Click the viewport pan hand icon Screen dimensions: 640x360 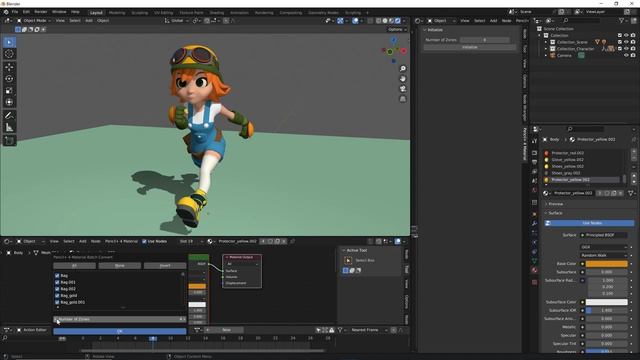coord(402,79)
